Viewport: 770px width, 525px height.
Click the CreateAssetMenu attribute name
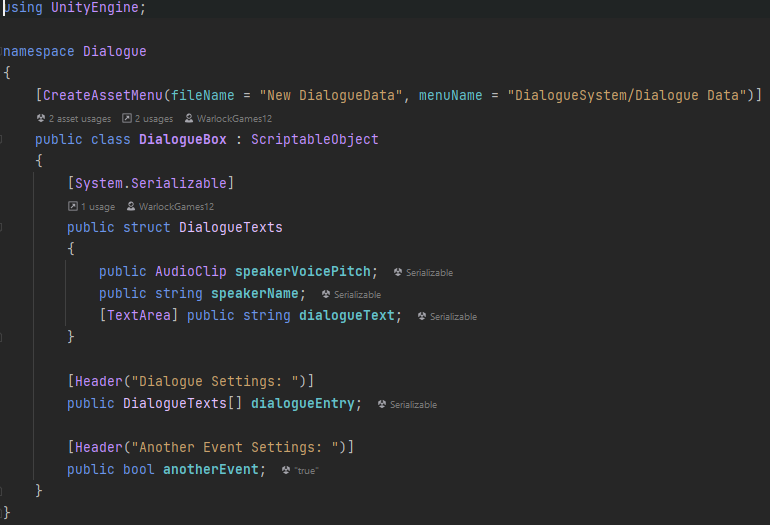[x=104, y=95]
